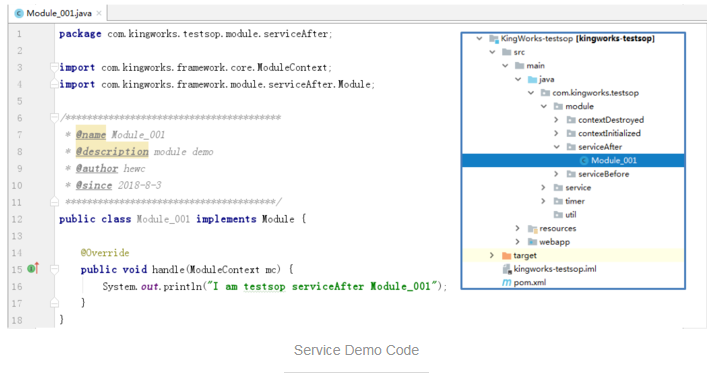Click the KingWorks-testsop module icon
The image size is (714, 377).
(x=494, y=39)
